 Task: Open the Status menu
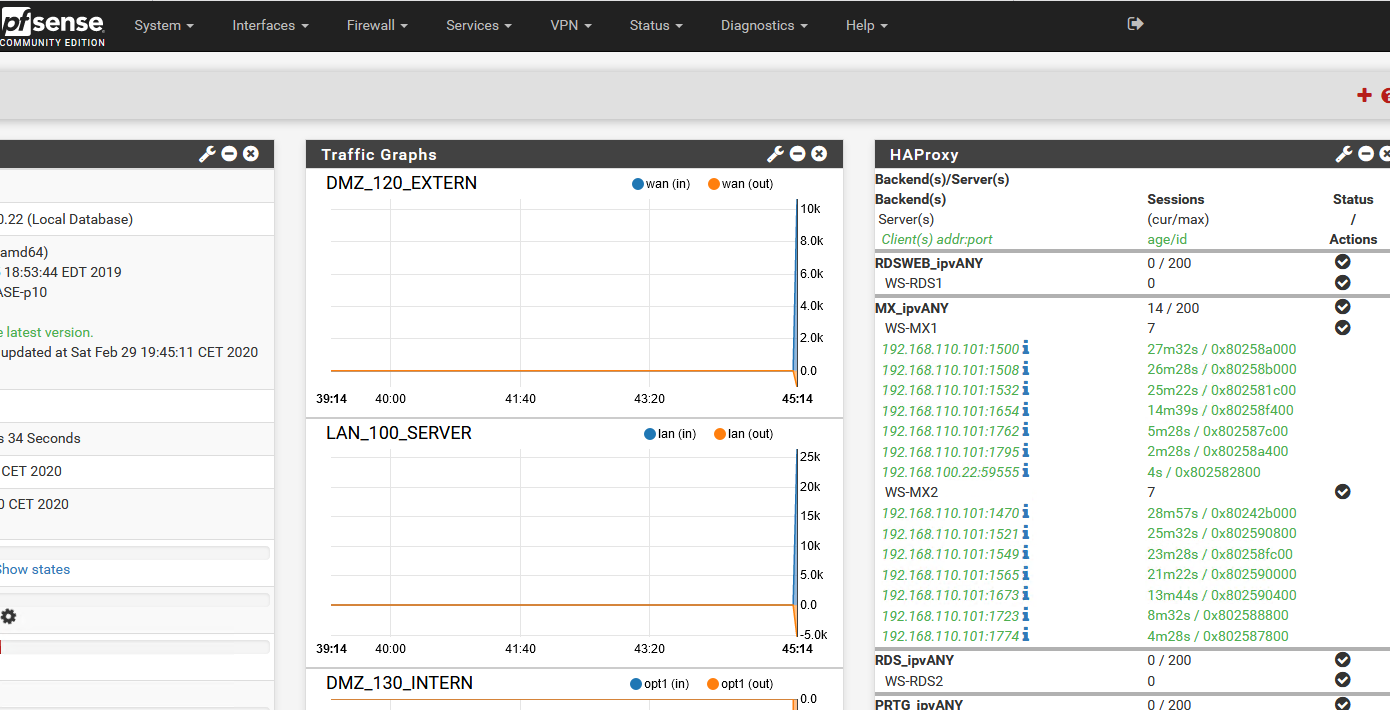(656, 25)
